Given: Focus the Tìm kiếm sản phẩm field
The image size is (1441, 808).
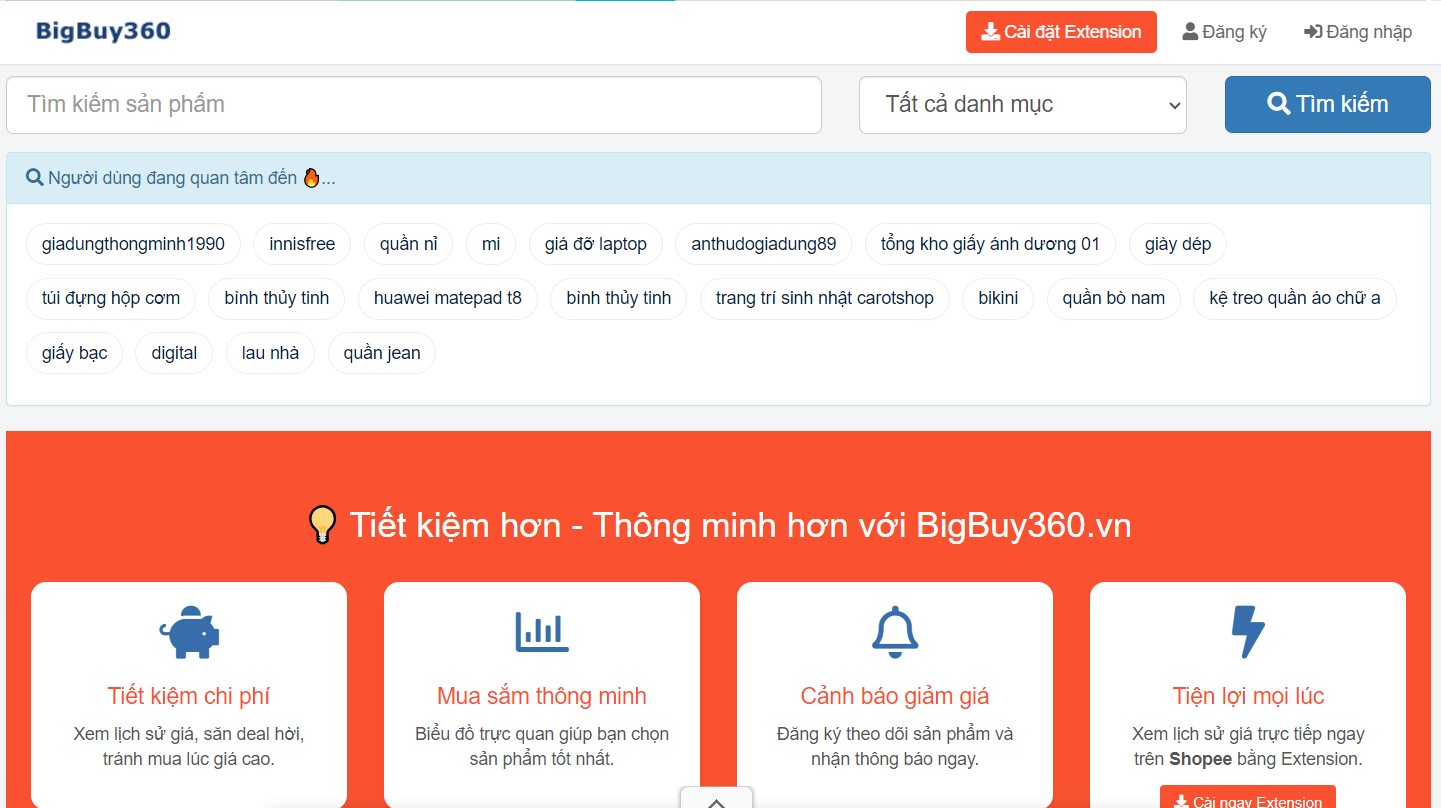Looking at the screenshot, I should point(414,105).
